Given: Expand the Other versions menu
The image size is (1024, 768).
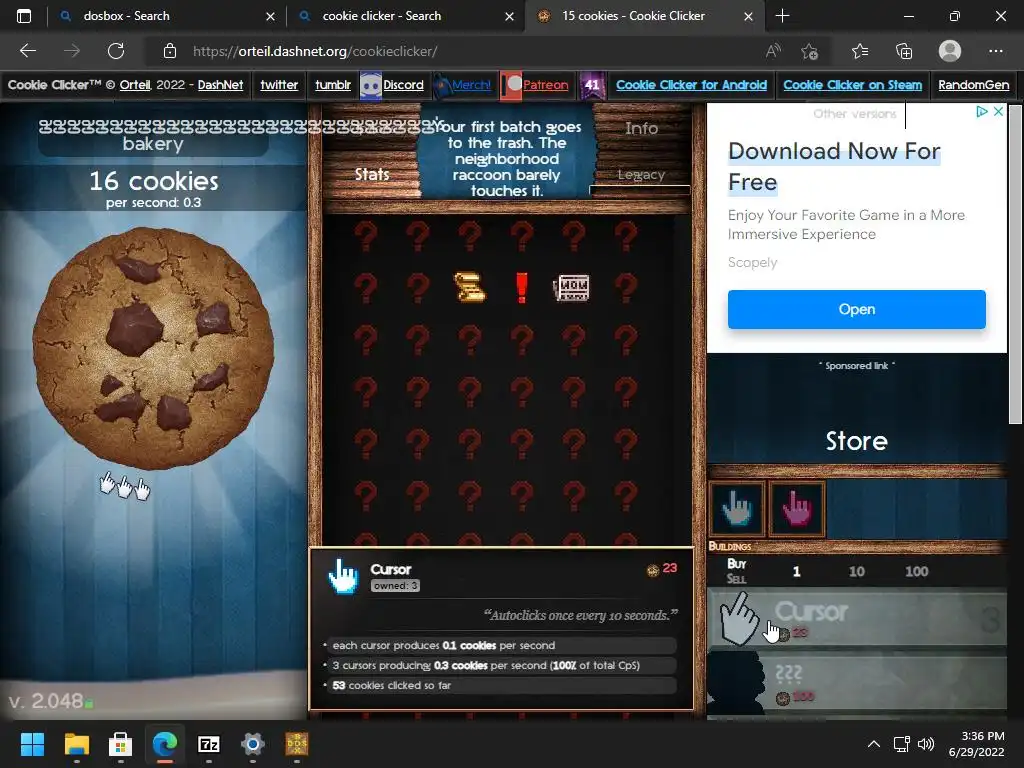Looking at the screenshot, I should tap(855, 114).
